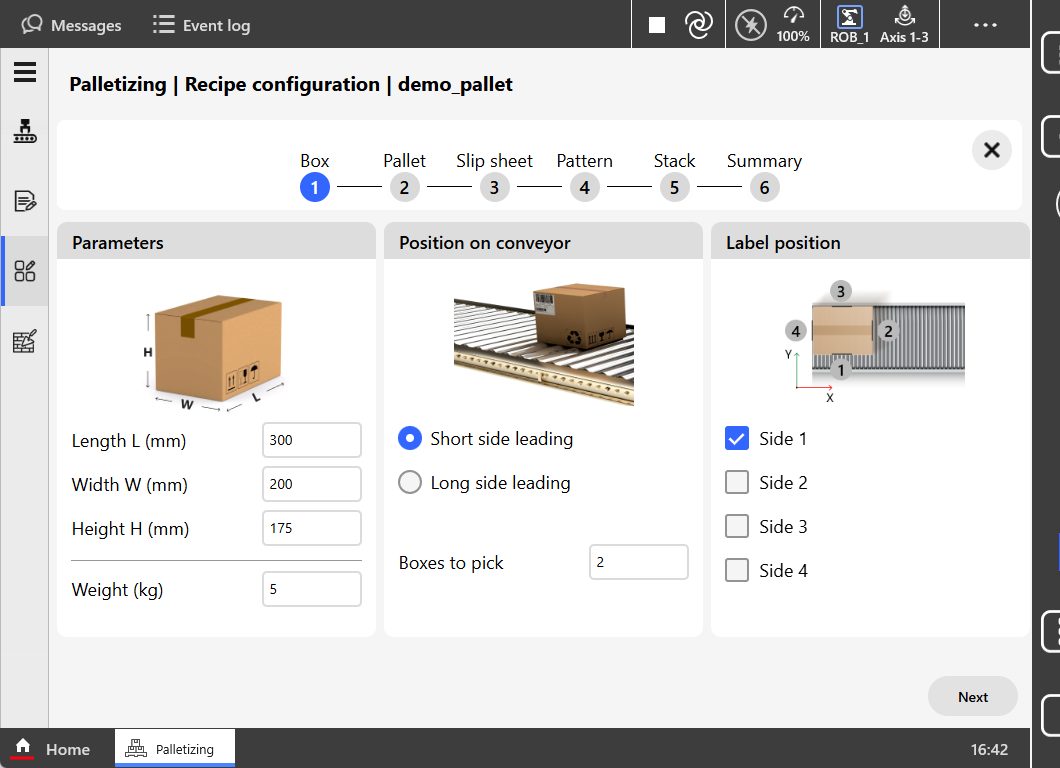Open the palletizing robot sidebar icon

(25, 130)
